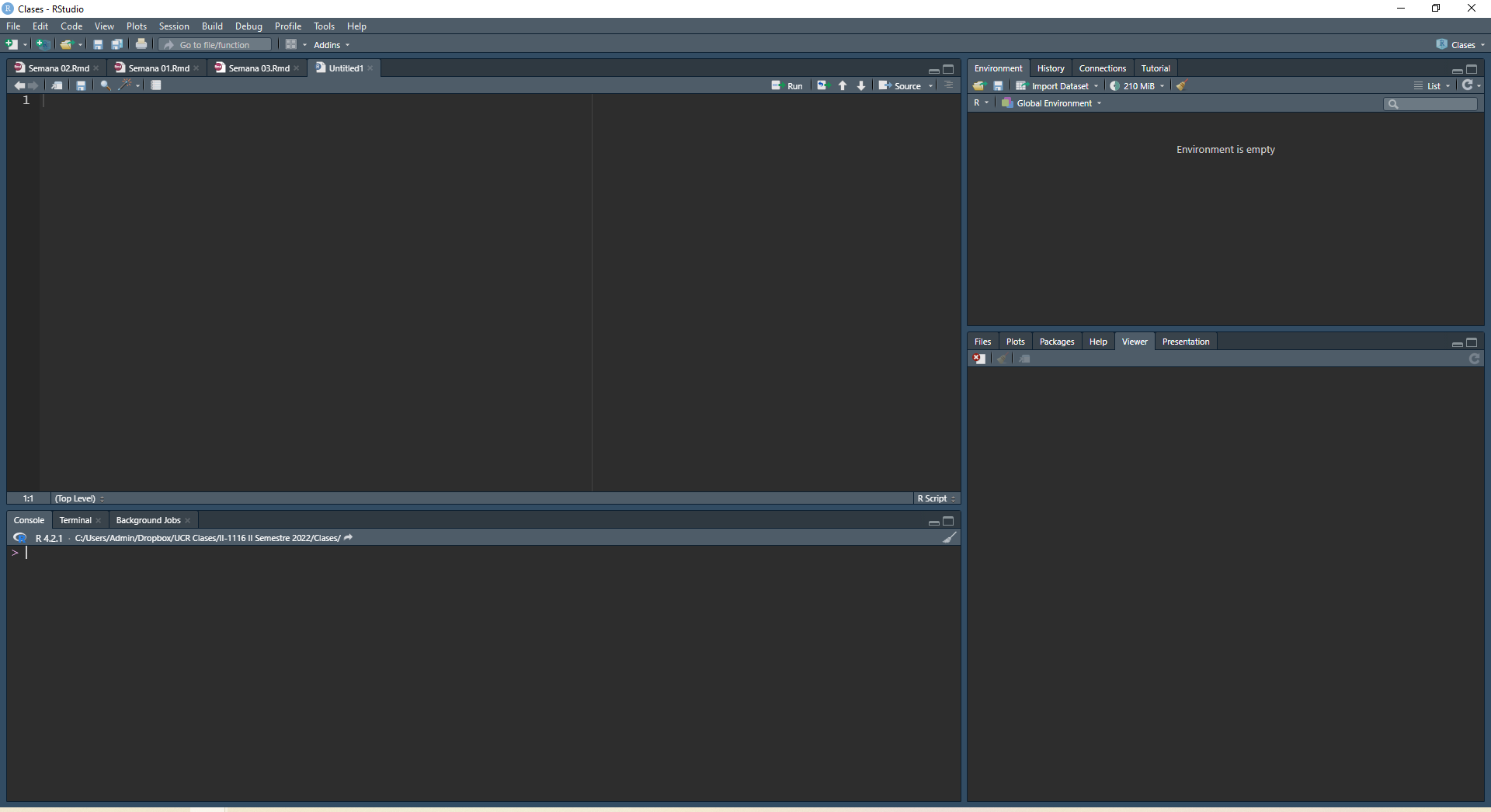Clear the console with the broom icon

coord(949,538)
